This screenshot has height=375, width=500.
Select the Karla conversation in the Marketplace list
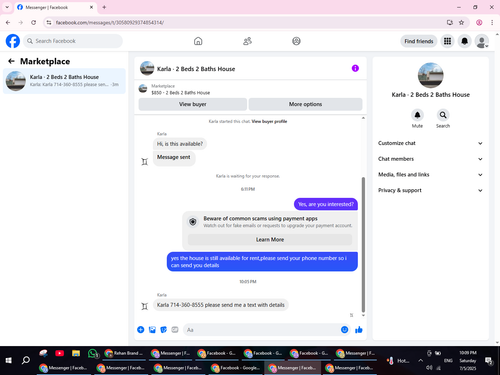[x=64, y=81]
